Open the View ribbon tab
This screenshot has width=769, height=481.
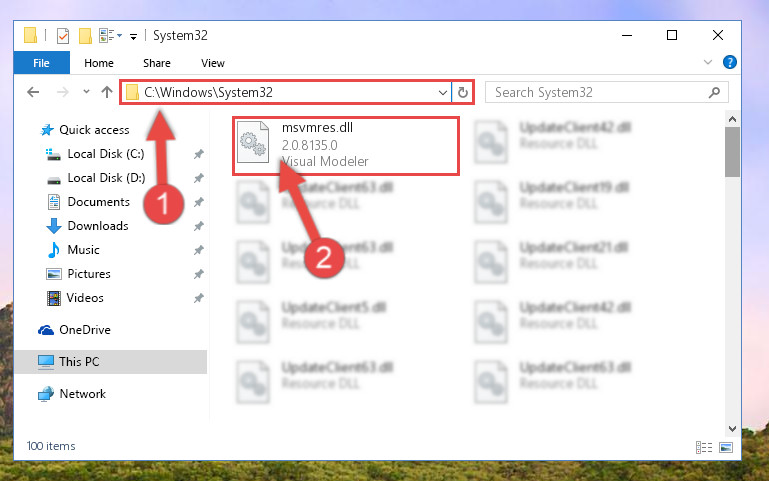click(213, 63)
